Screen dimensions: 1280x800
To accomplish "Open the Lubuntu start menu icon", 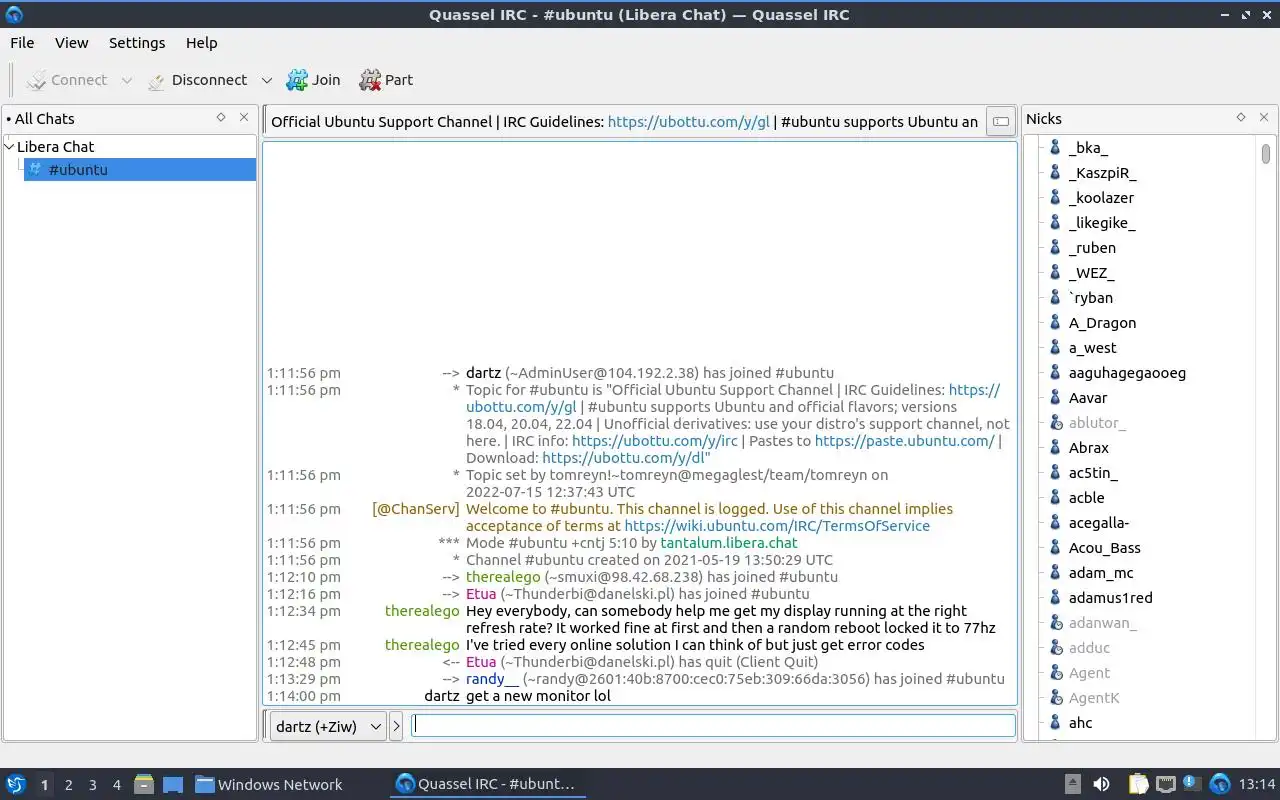I will coord(16,785).
